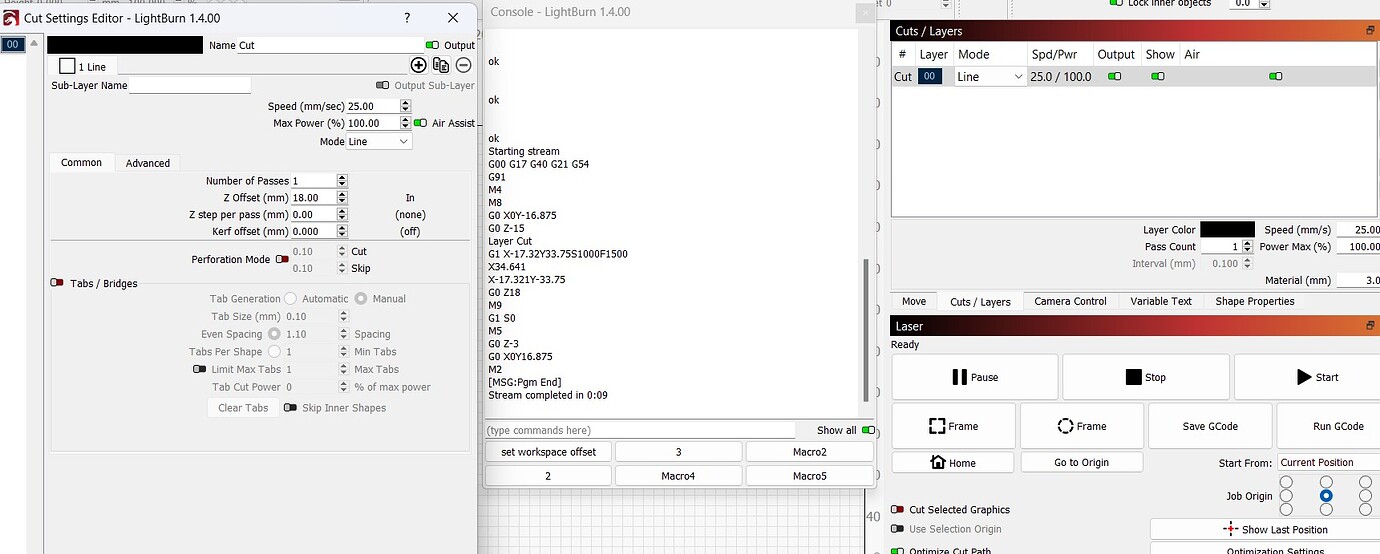Select center Job Origin radio button
The image size is (1380, 554).
[1326, 495]
